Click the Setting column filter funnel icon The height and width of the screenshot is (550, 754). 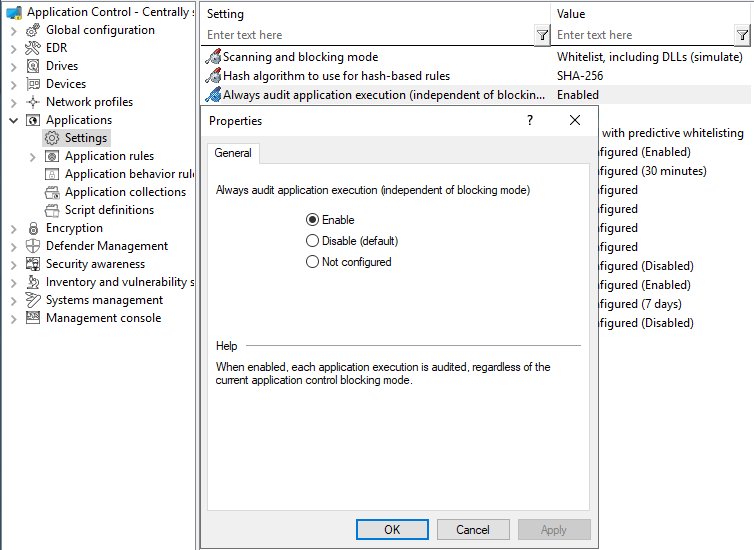[541, 35]
